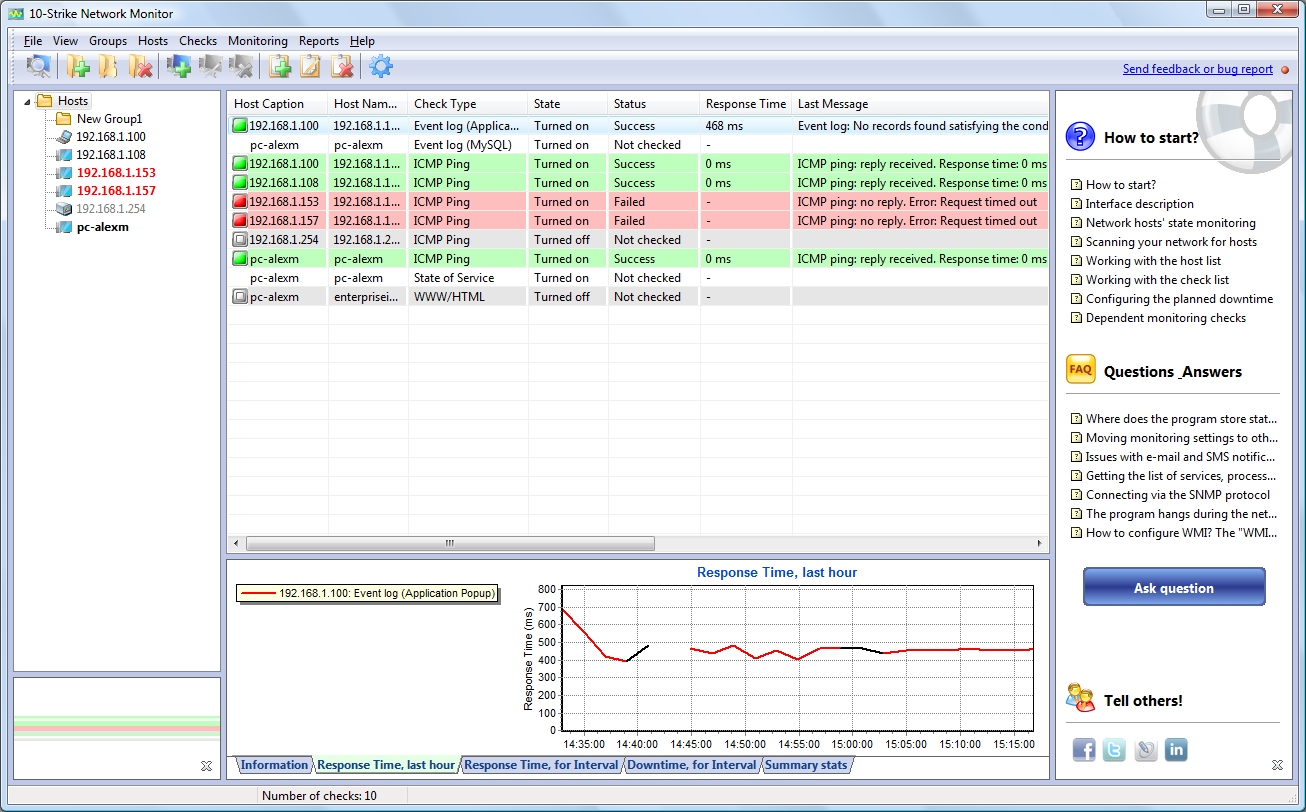Click the Ask question button

(1173, 588)
